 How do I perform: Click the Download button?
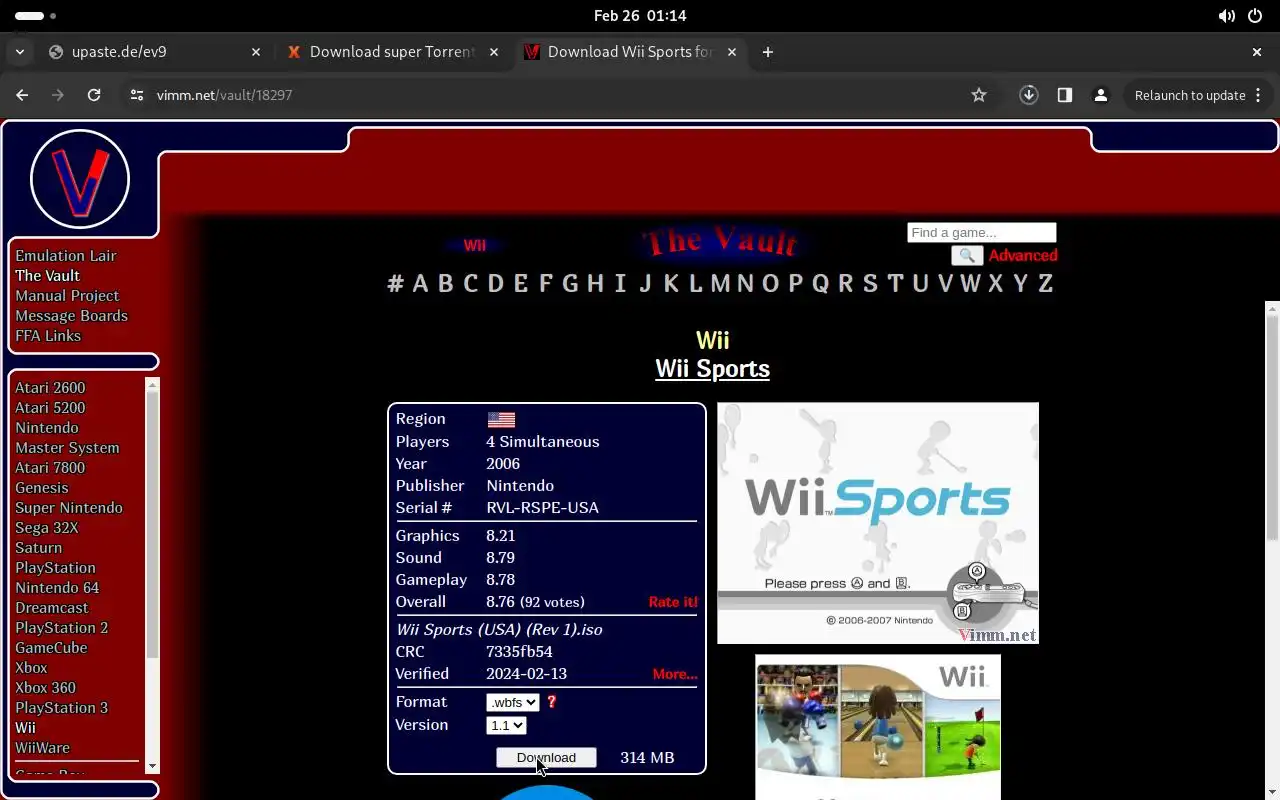click(x=546, y=758)
